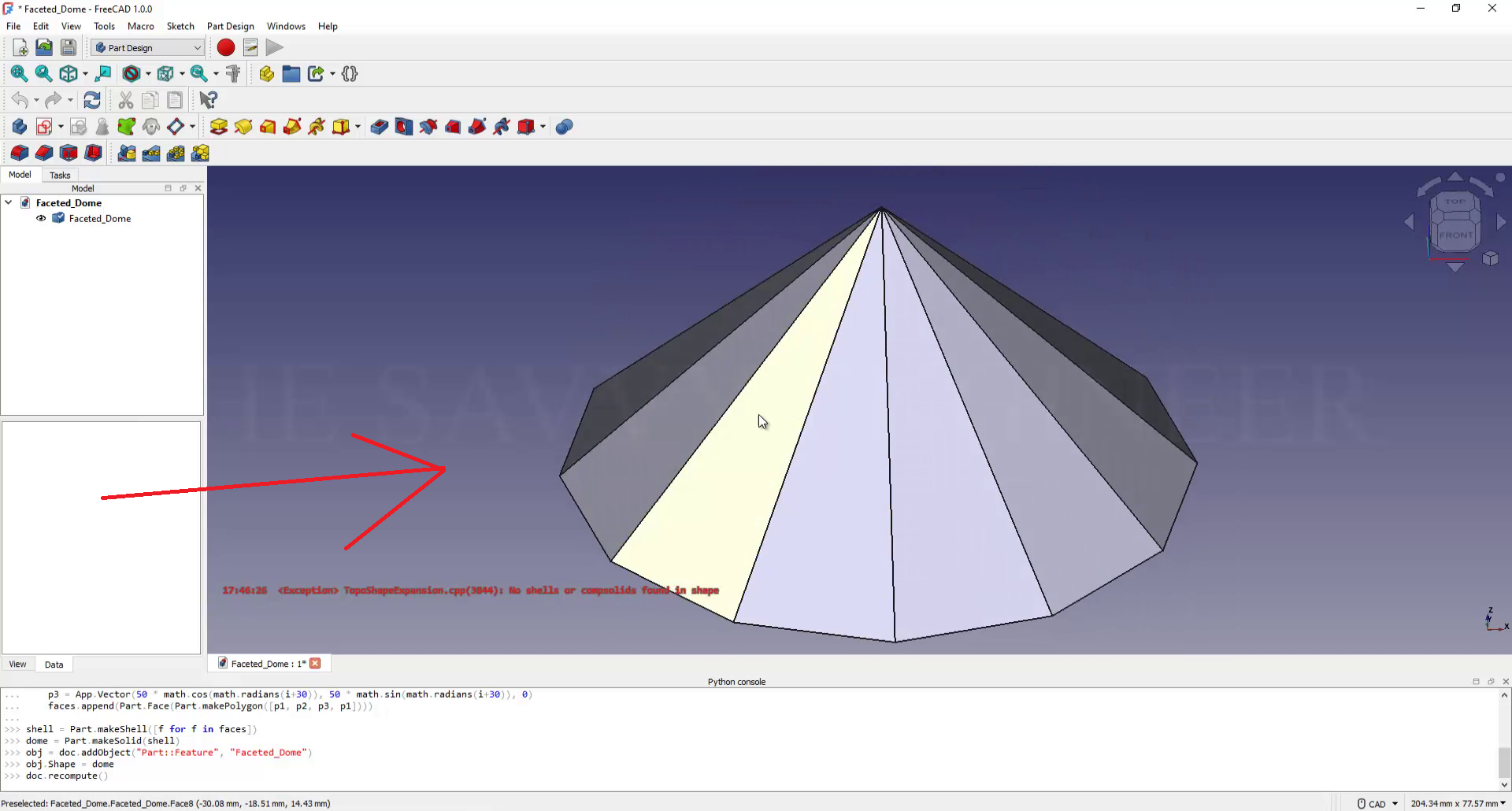Switch to the Data property tab

(x=54, y=665)
